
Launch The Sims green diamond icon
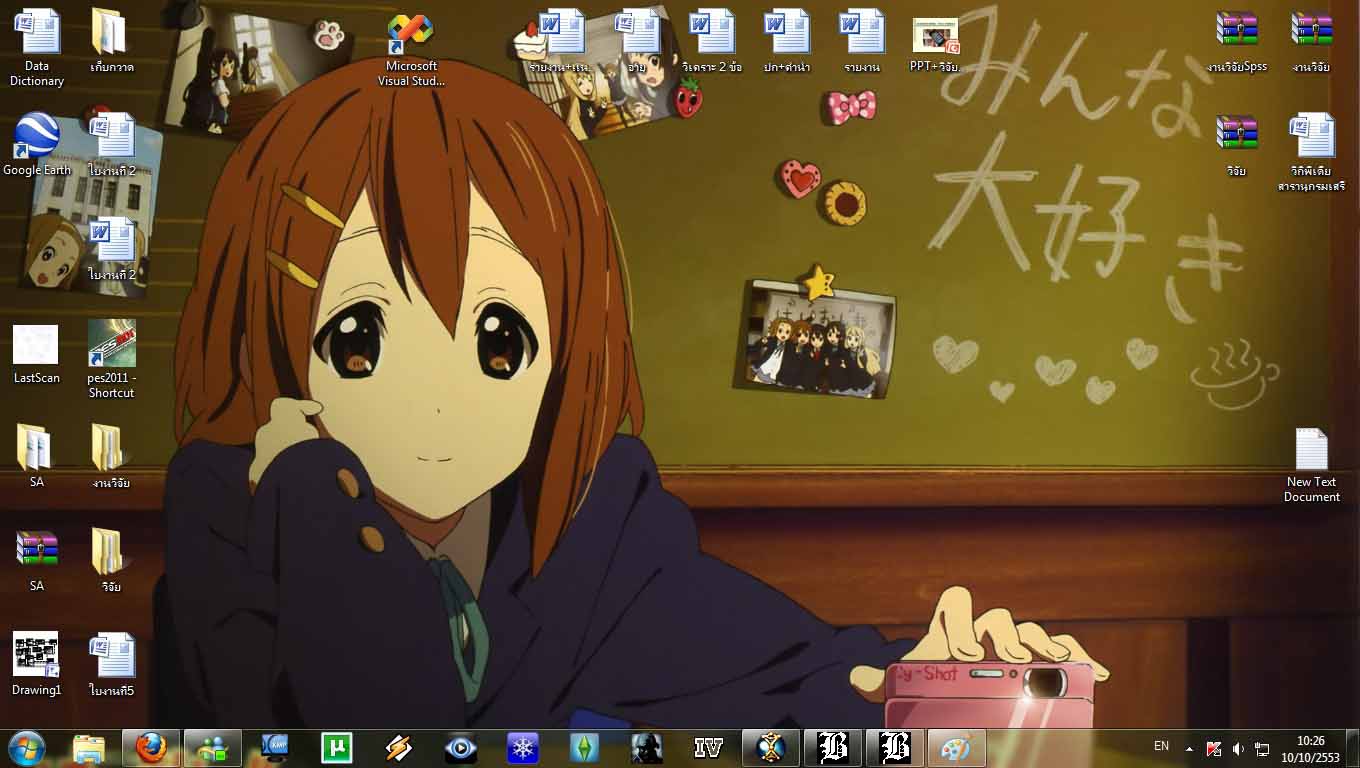[x=585, y=748]
